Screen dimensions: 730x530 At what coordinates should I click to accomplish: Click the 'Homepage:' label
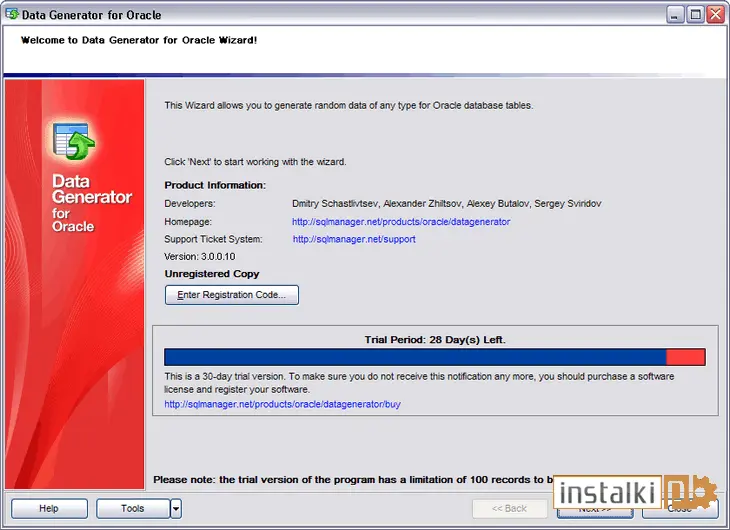[x=188, y=222]
